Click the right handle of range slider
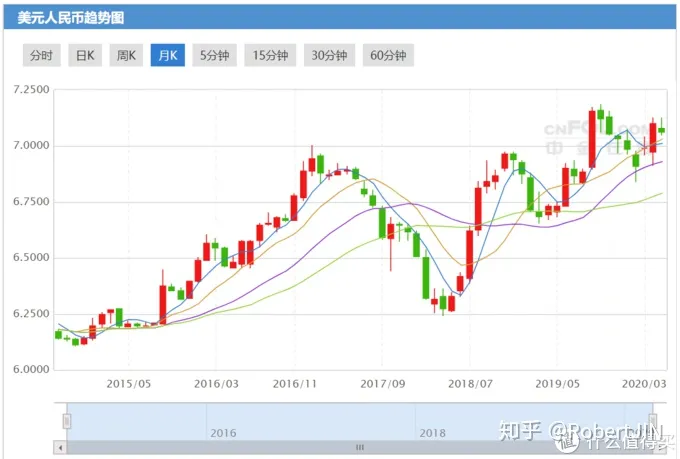The image size is (680, 459). point(653,421)
